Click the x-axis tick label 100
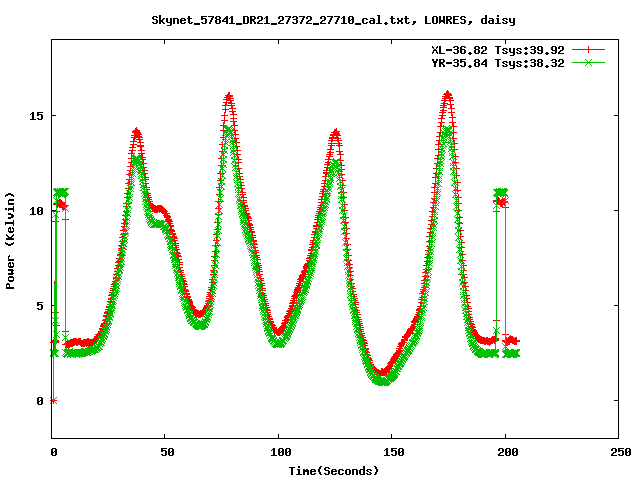This screenshot has height=480, width=640. (x=280, y=452)
